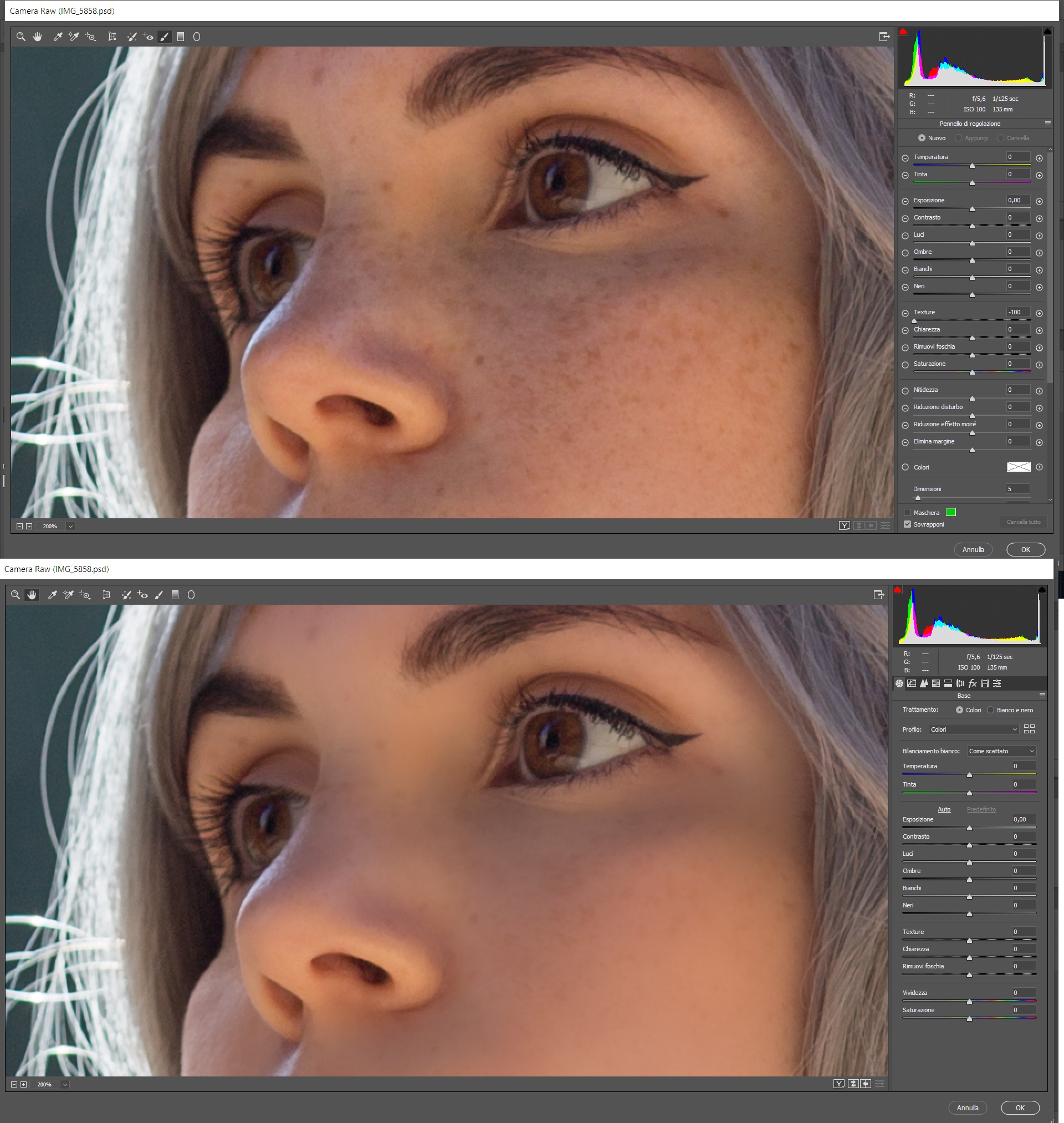The width and height of the screenshot is (1064, 1123).
Task: Open the profile browser grid next to Profilo
Action: [1030, 729]
